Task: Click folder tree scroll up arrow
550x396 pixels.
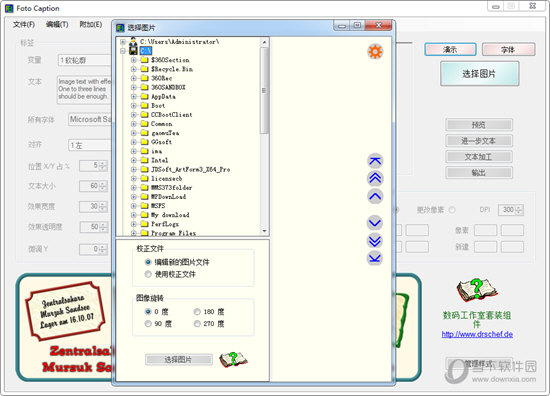Action: [x=264, y=42]
